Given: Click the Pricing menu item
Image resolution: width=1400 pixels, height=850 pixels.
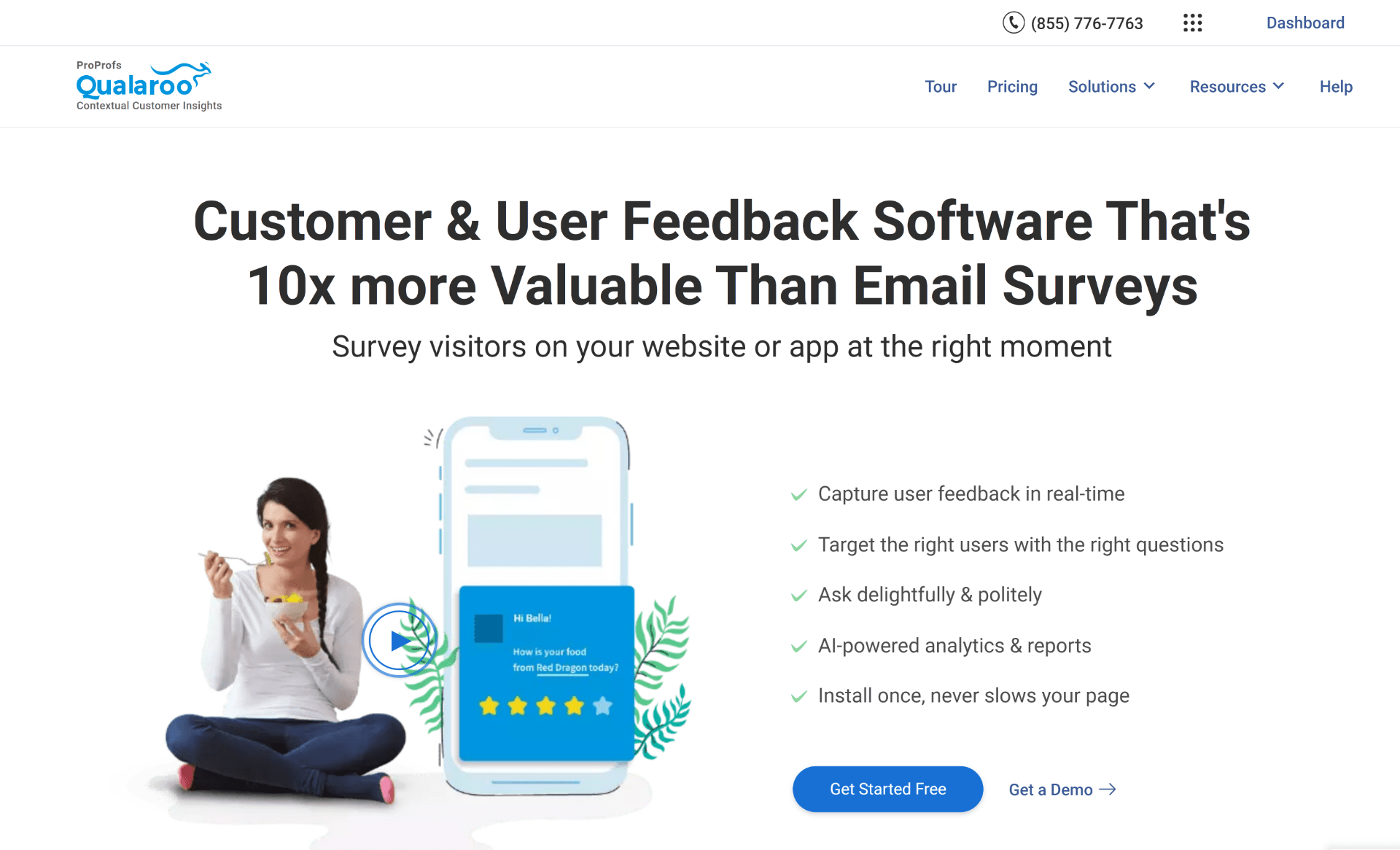Looking at the screenshot, I should click(1011, 86).
